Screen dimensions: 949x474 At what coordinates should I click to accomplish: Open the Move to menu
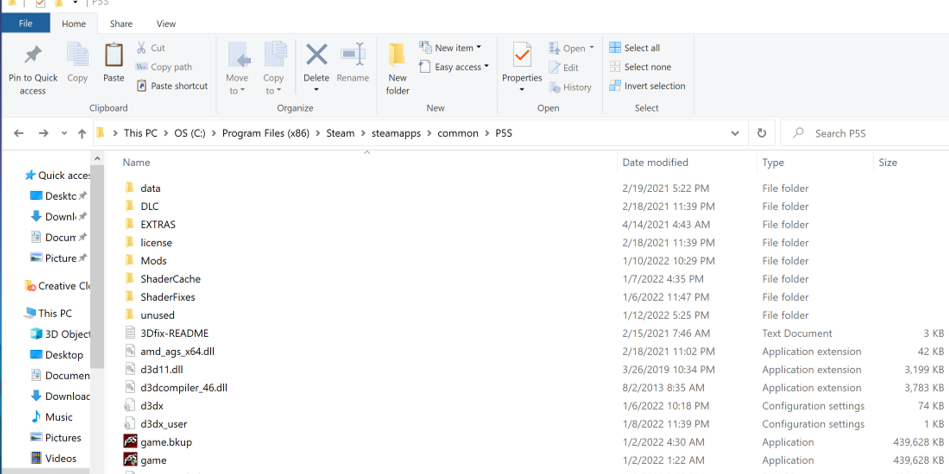pos(237,68)
